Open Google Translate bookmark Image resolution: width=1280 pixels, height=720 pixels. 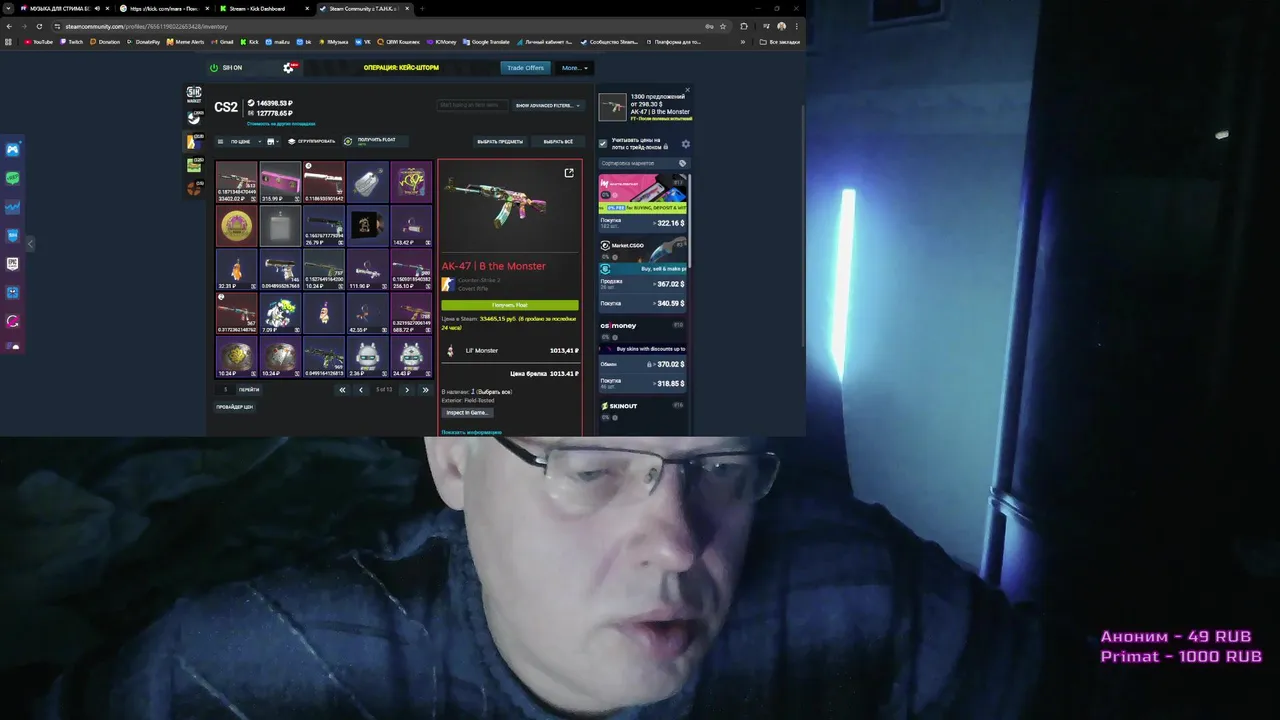coord(486,42)
